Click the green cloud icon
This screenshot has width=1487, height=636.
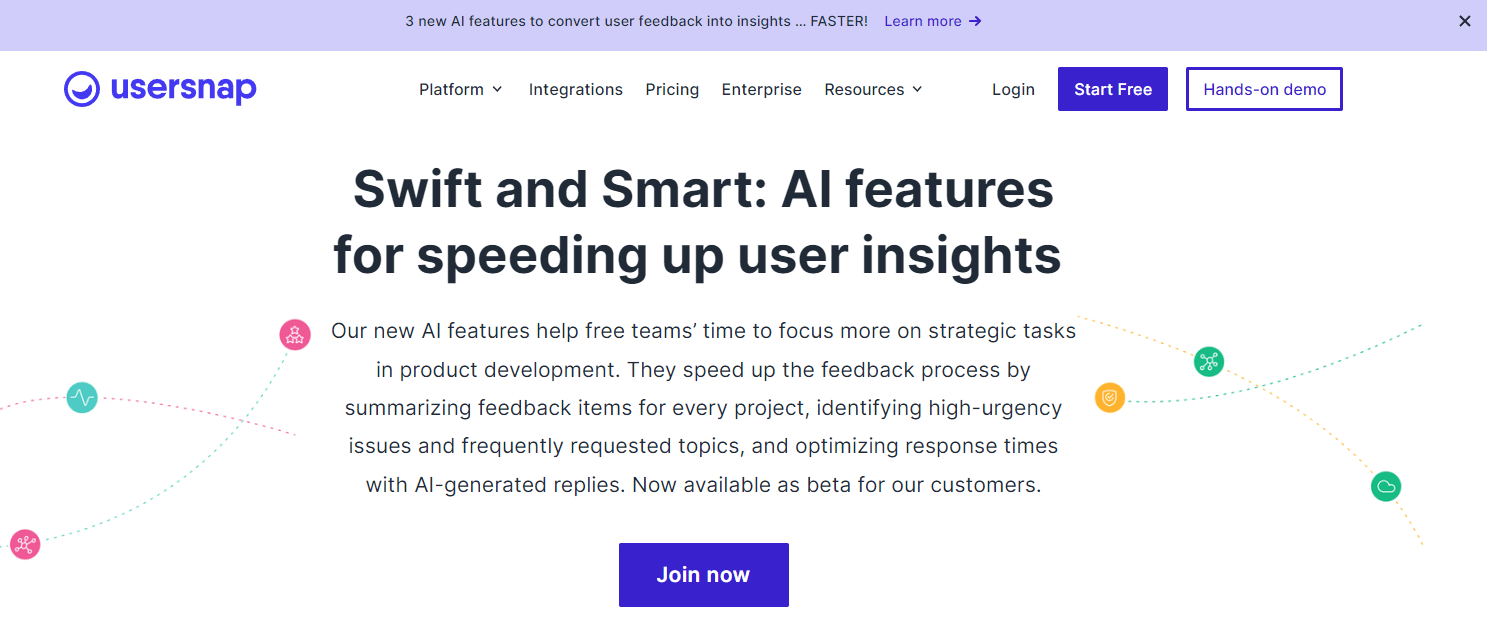[1386, 487]
